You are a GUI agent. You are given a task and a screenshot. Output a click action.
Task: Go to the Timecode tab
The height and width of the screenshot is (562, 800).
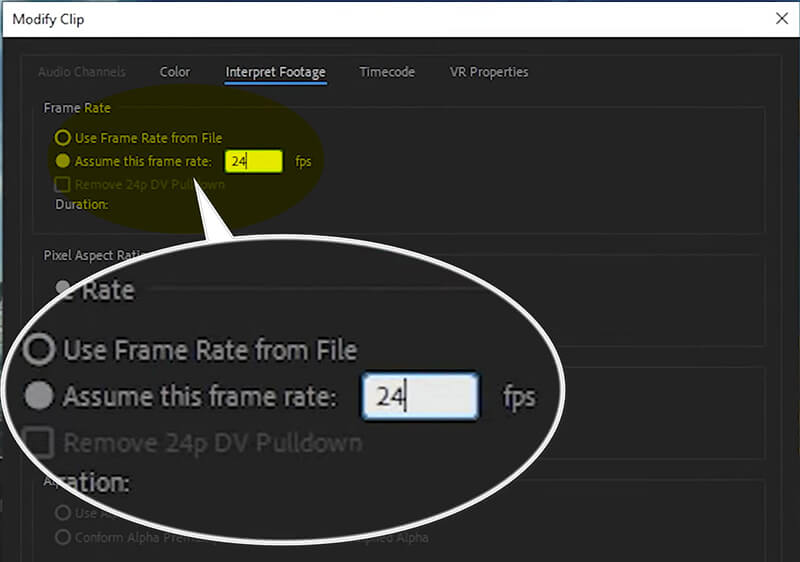pos(387,72)
